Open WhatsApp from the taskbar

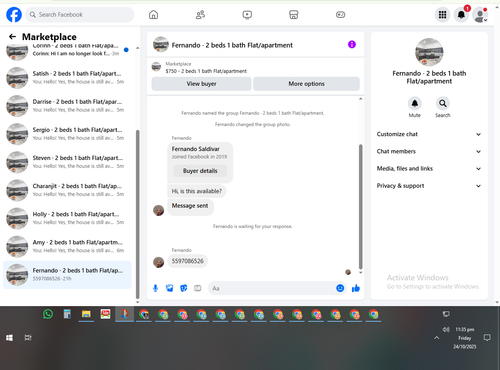(x=48, y=314)
